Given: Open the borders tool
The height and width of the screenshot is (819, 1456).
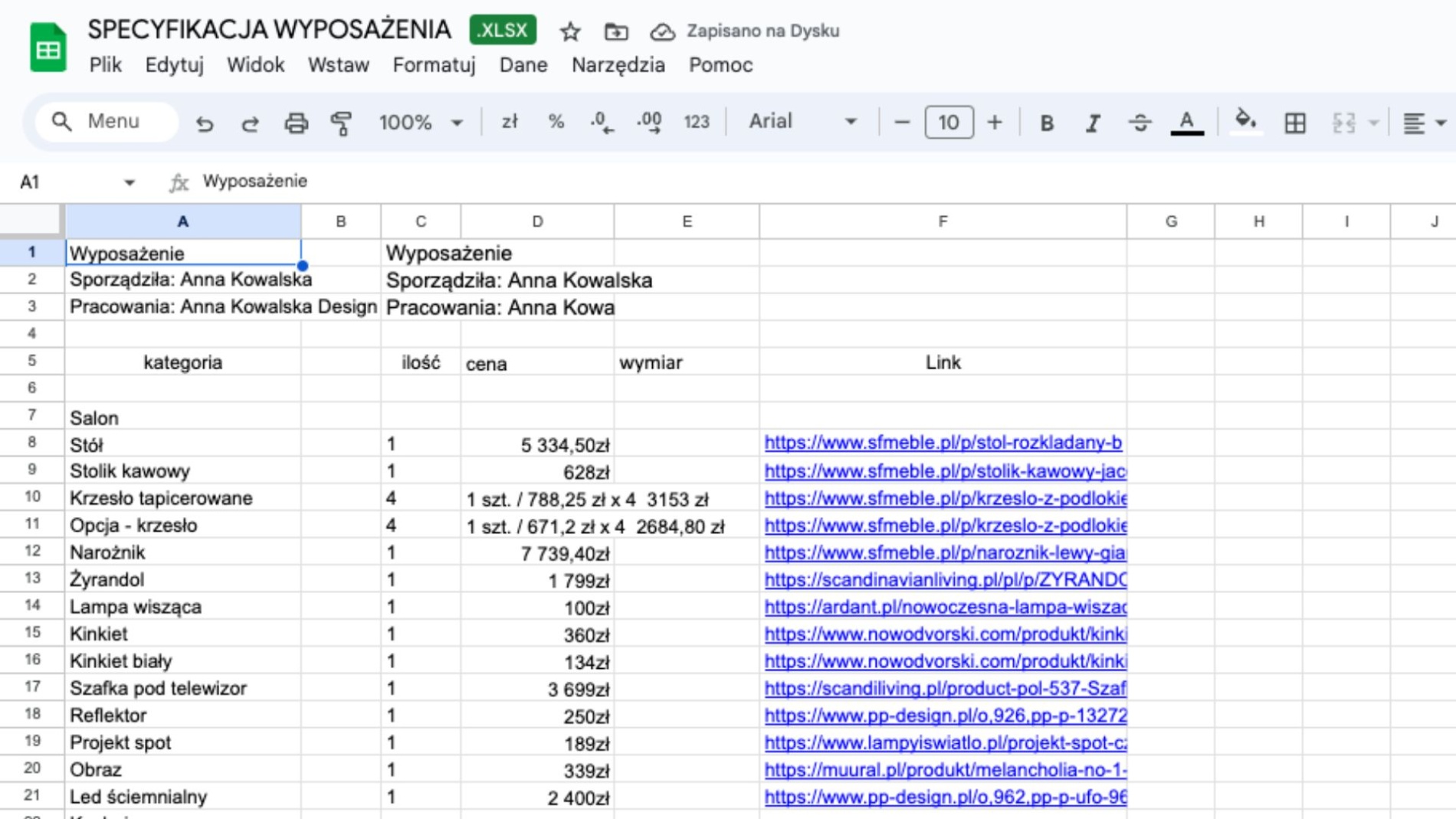Looking at the screenshot, I should 1294,123.
